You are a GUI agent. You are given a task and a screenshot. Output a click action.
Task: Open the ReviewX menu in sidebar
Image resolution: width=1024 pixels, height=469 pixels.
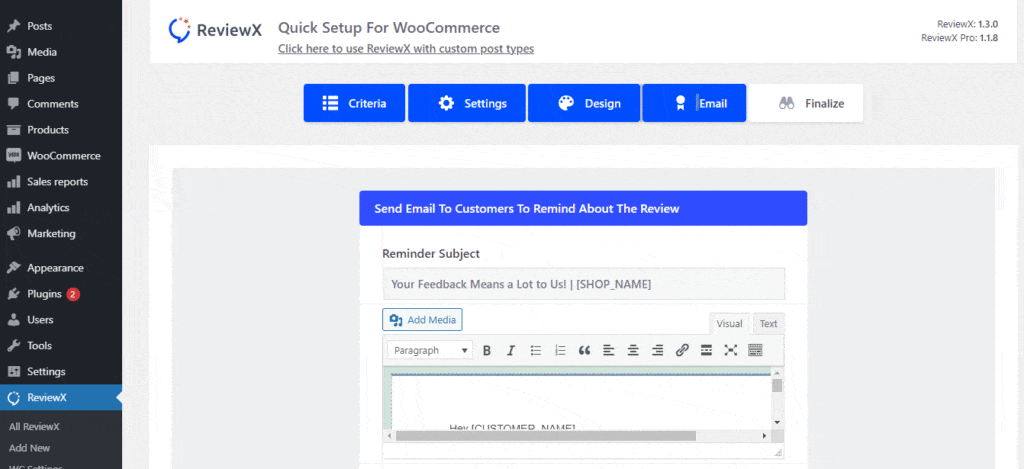pyautogui.click(x=61, y=398)
